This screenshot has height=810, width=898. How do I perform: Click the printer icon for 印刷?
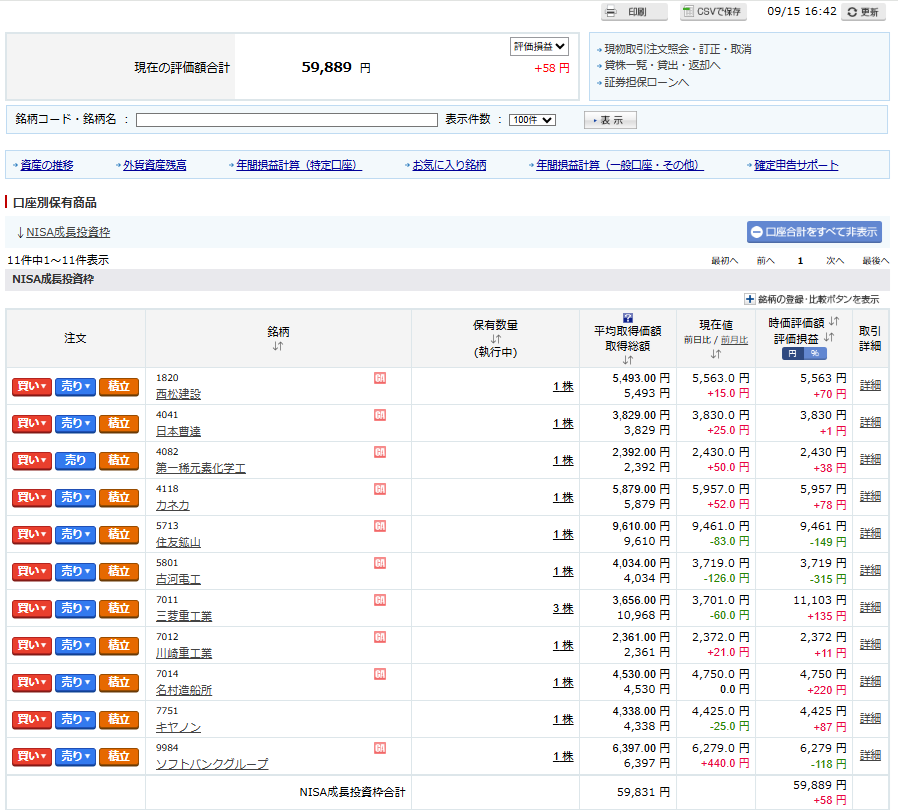(x=611, y=12)
